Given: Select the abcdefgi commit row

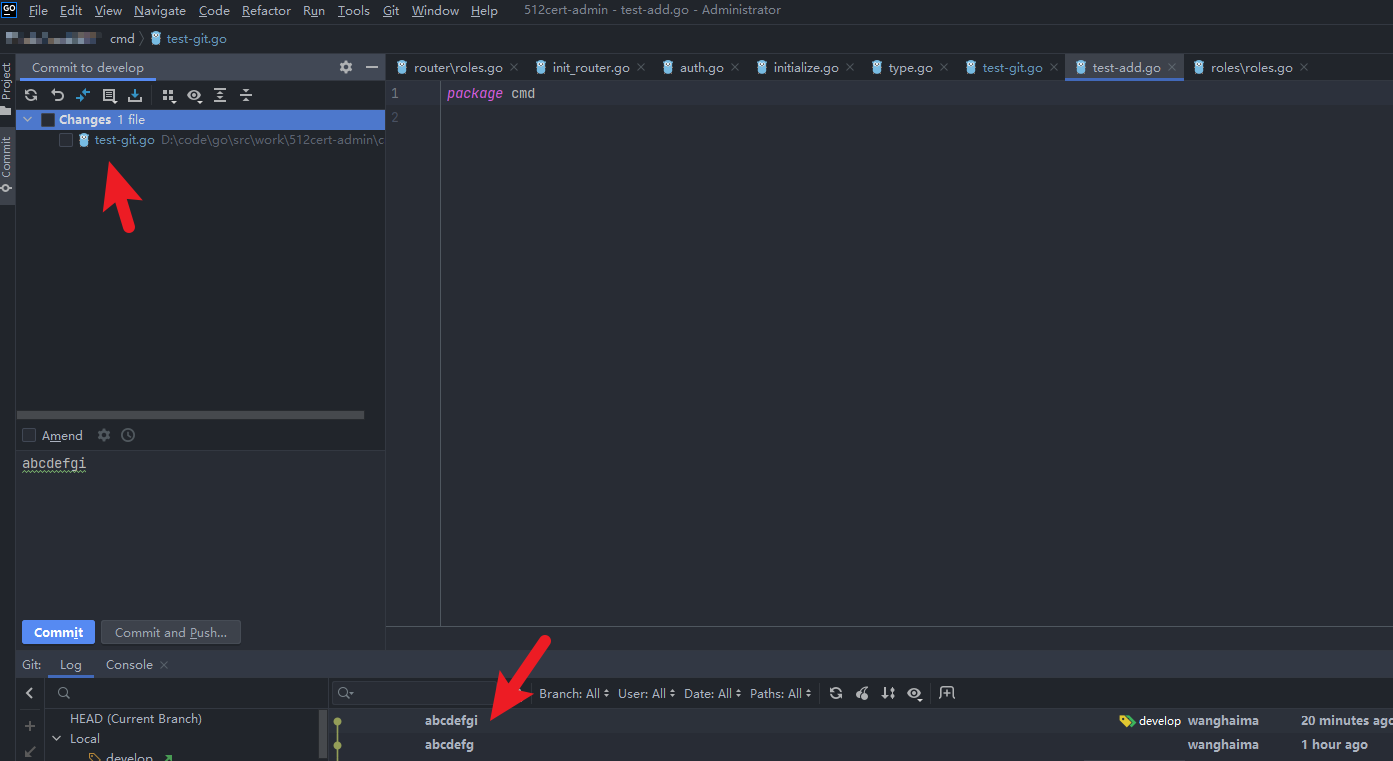Looking at the screenshot, I should pyautogui.click(x=861, y=721).
